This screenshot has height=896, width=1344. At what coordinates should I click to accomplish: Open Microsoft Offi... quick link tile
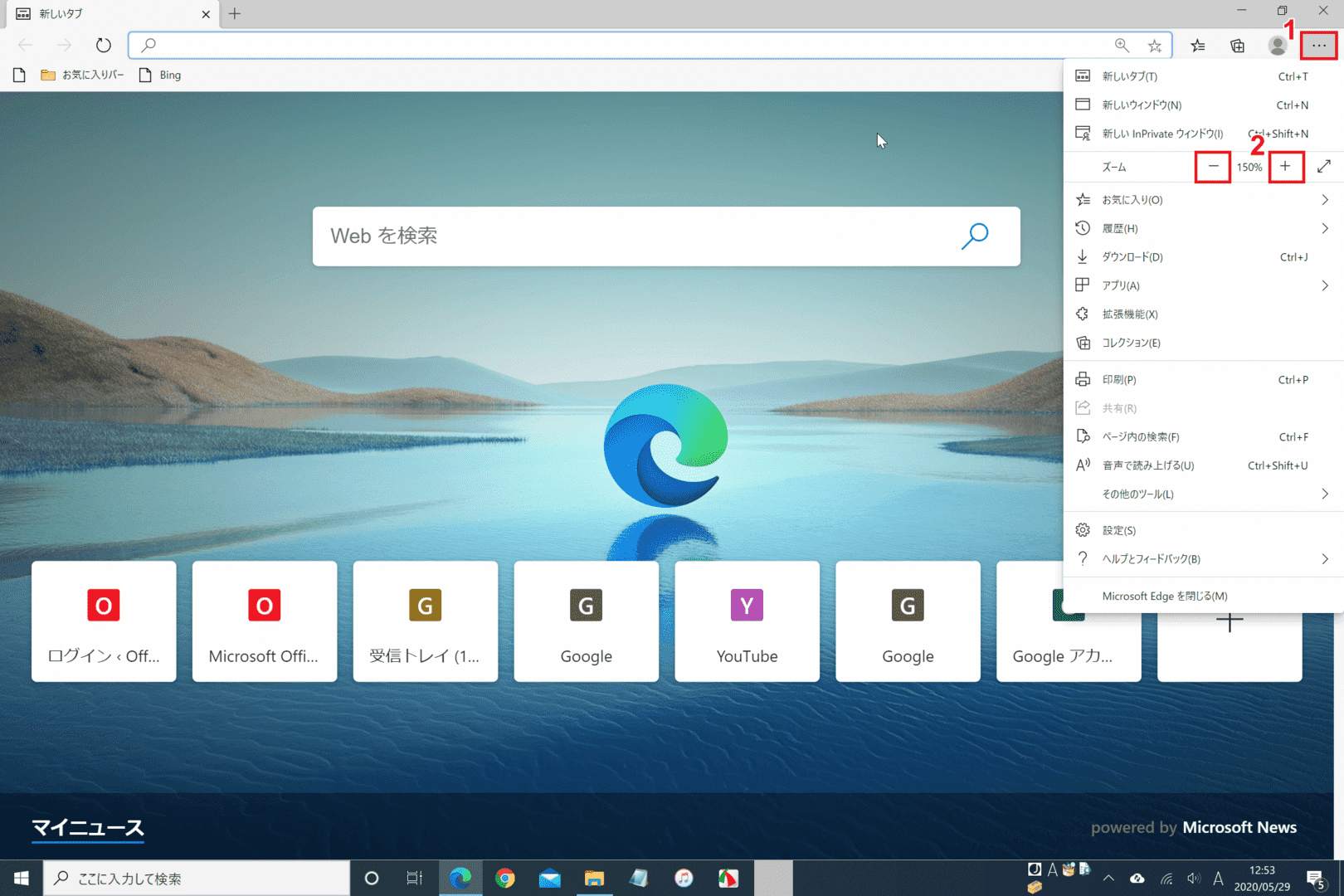pos(265,621)
